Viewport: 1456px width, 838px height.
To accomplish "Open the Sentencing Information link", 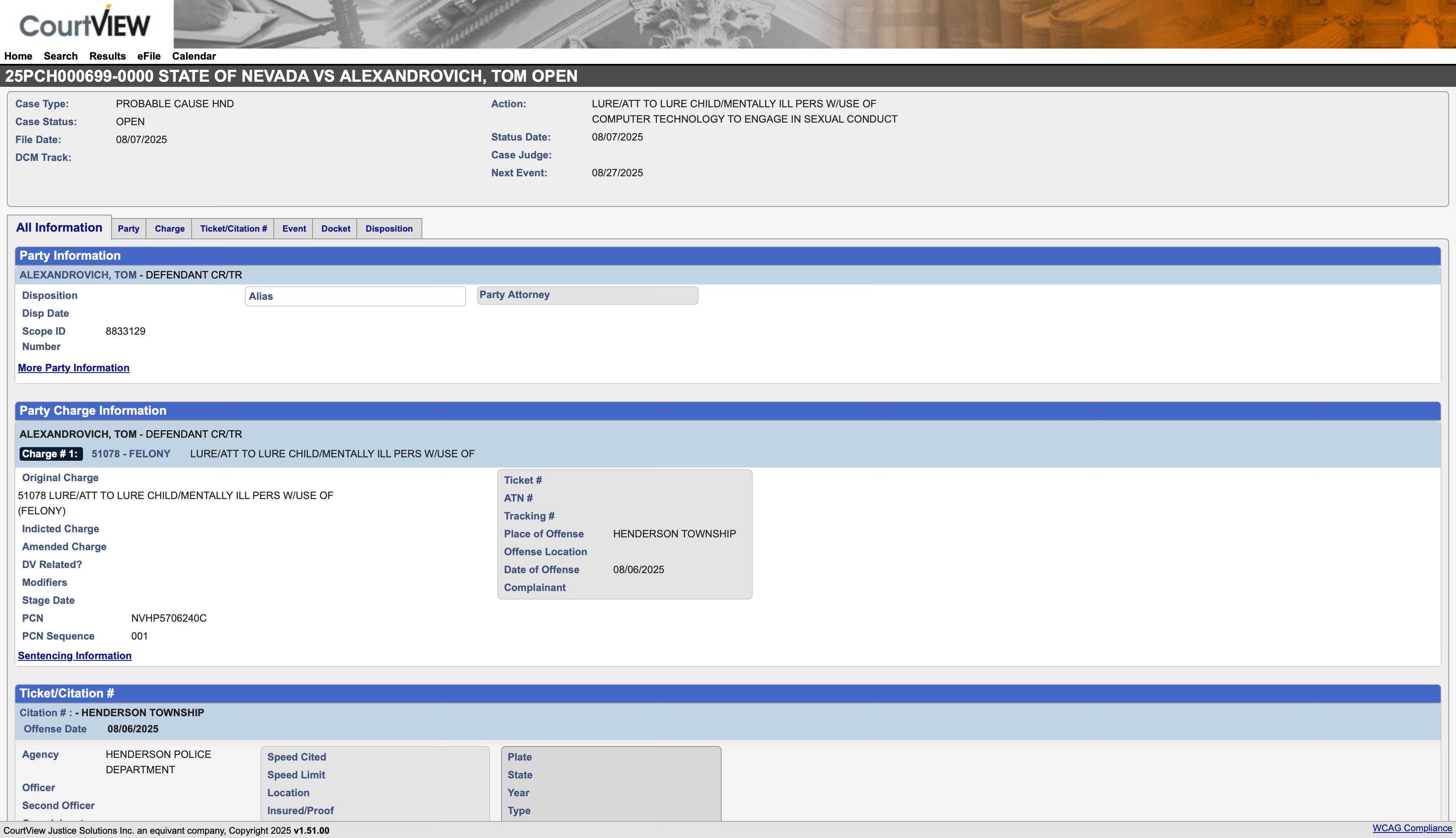I will click(x=75, y=656).
